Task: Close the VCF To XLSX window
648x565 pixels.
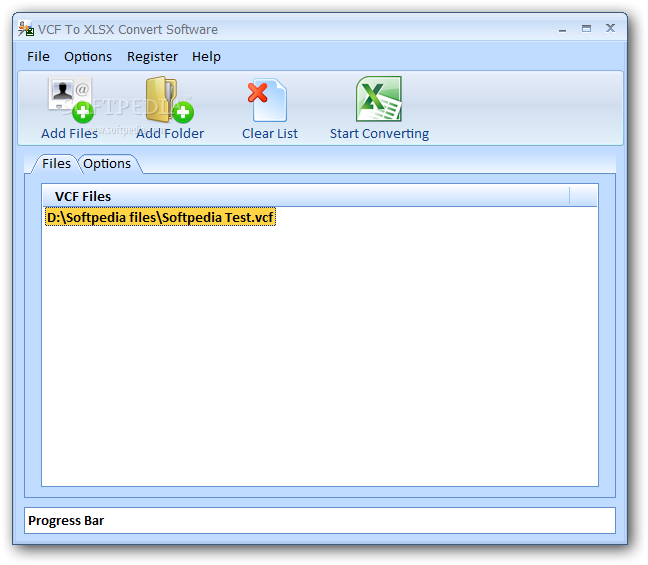Action: [610, 28]
